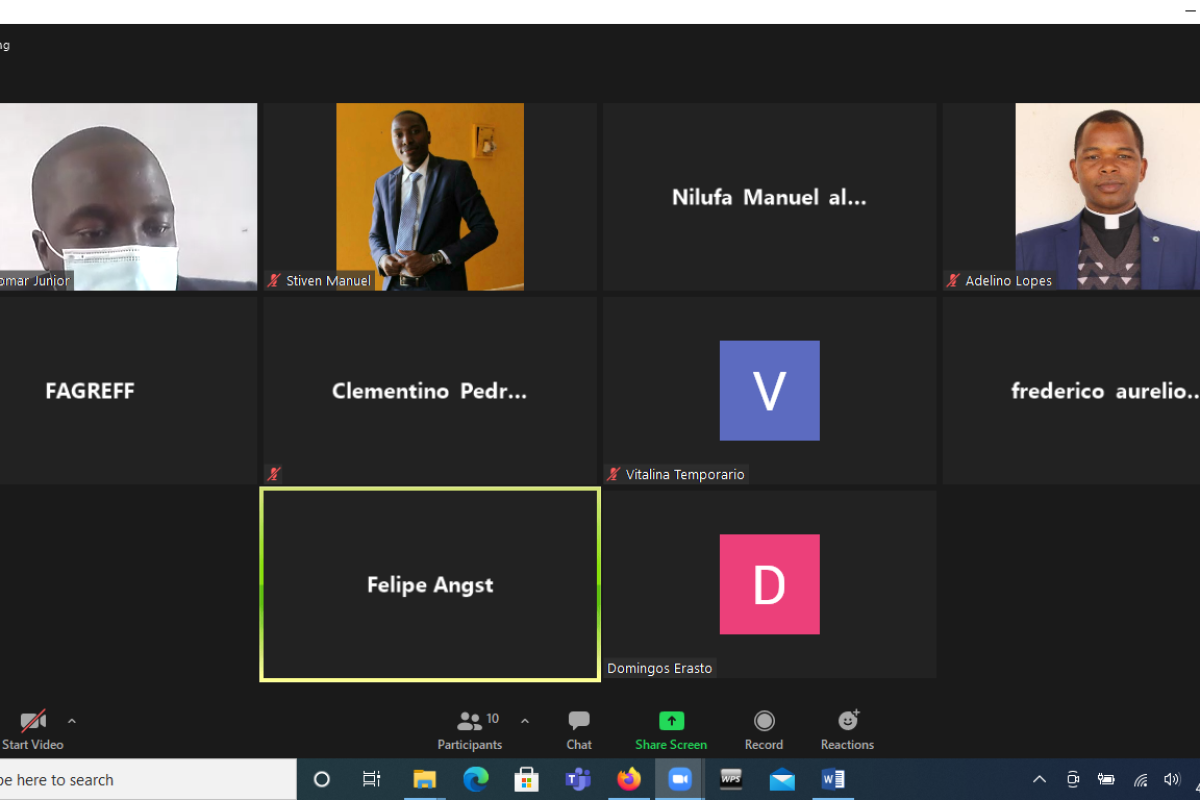The height and width of the screenshot is (800, 1200).
Task: Open the Reactions smiley icon
Action: click(x=848, y=720)
